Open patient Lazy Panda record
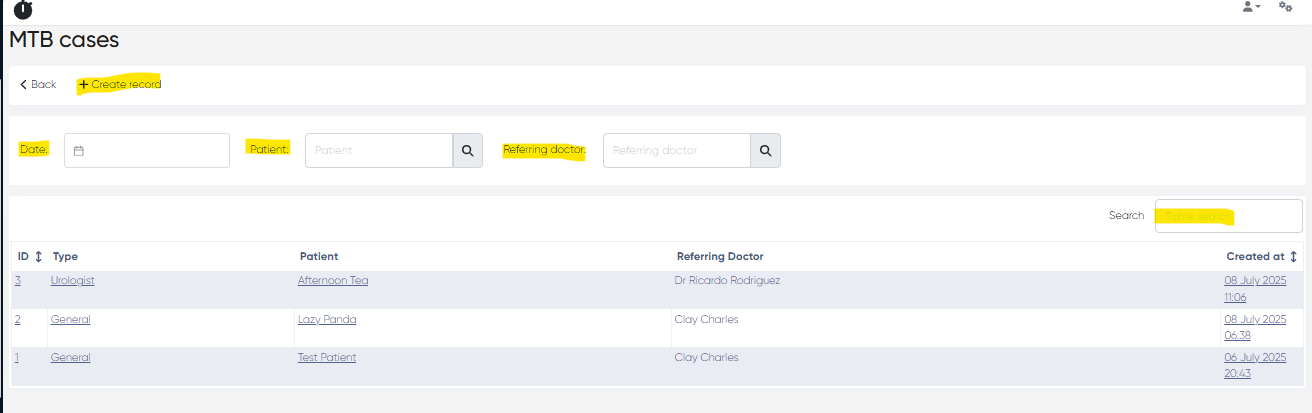Image resolution: width=1312 pixels, height=413 pixels. pos(327,320)
